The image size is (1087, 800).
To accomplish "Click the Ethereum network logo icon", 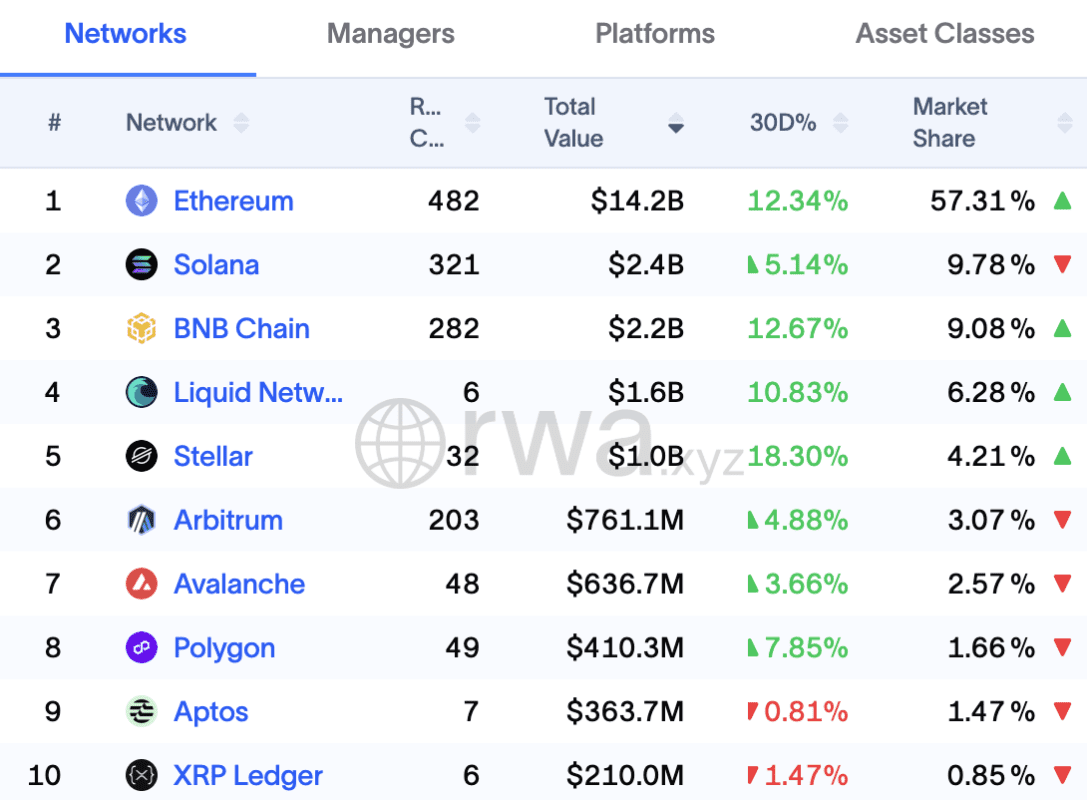I will click(142, 201).
